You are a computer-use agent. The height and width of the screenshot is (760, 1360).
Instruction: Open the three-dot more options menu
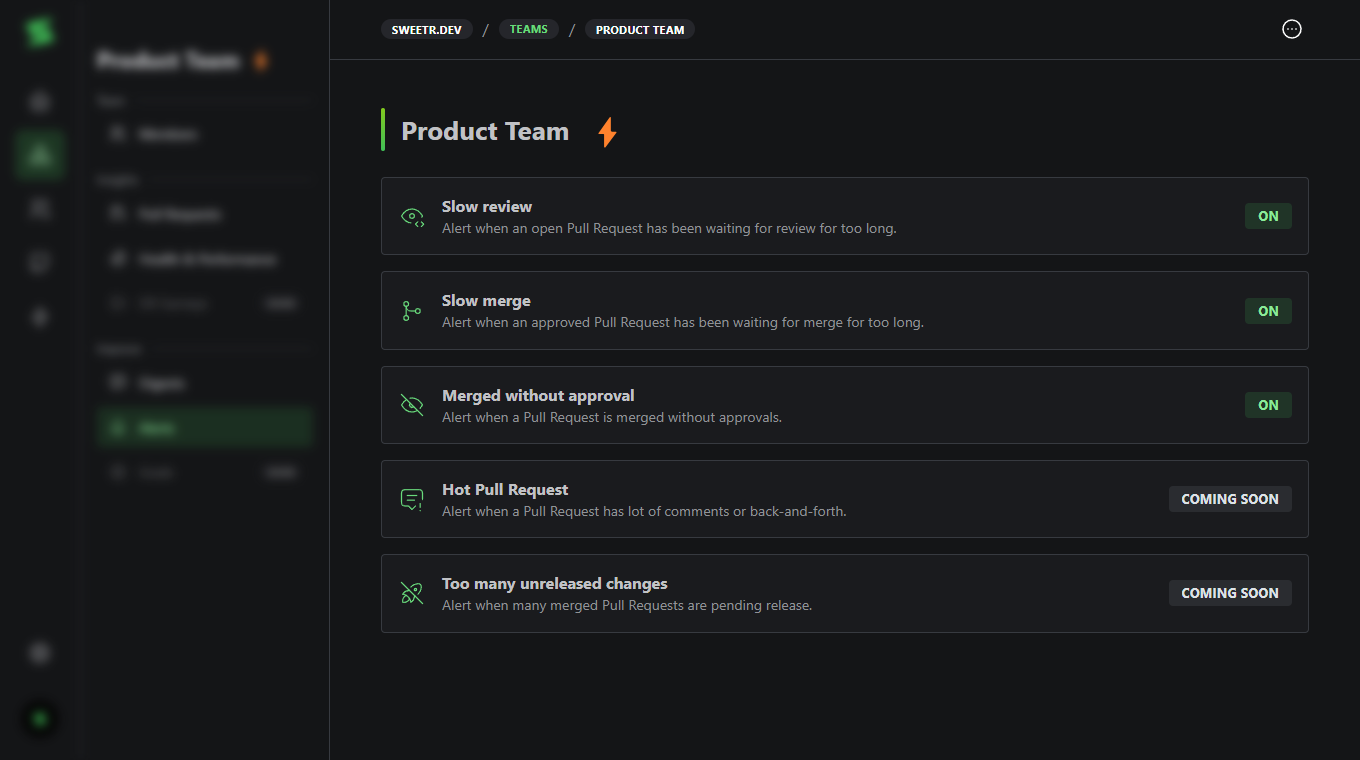coord(1291,29)
